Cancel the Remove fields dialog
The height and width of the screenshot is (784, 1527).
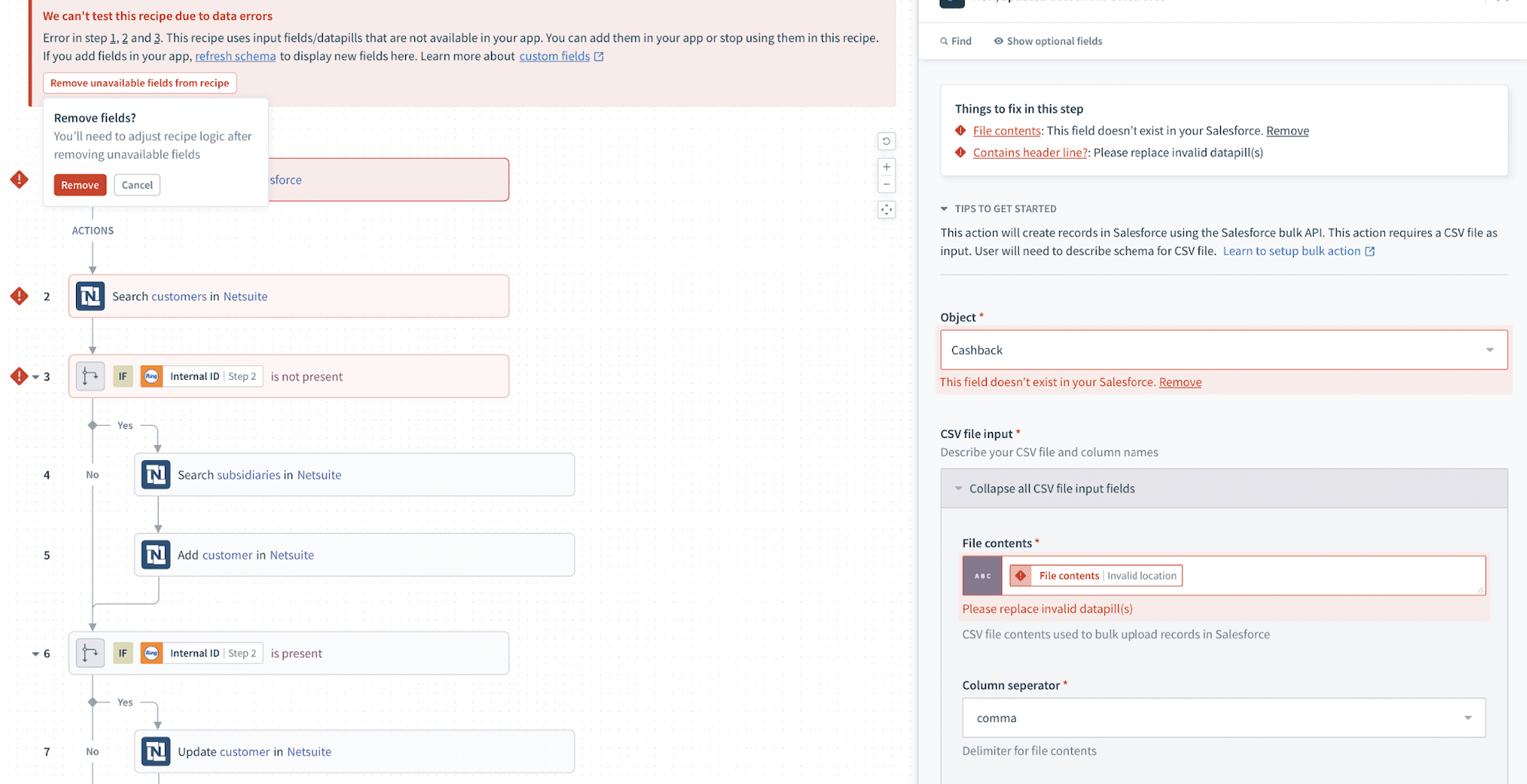pyautogui.click(x=137, y=185)
